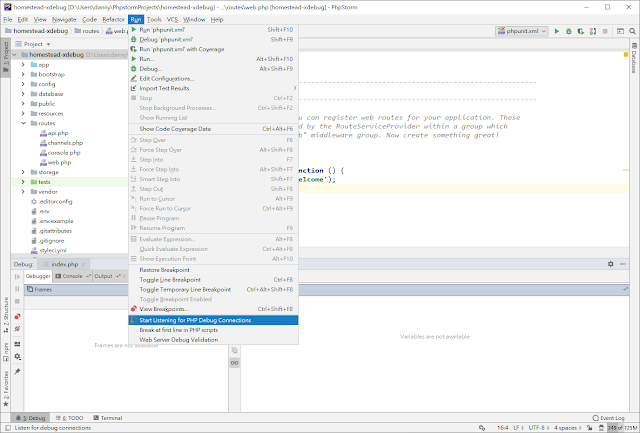The image size is (640, 433).
Task: Open the Database tool window stripe
Action: tap(634, 58)
